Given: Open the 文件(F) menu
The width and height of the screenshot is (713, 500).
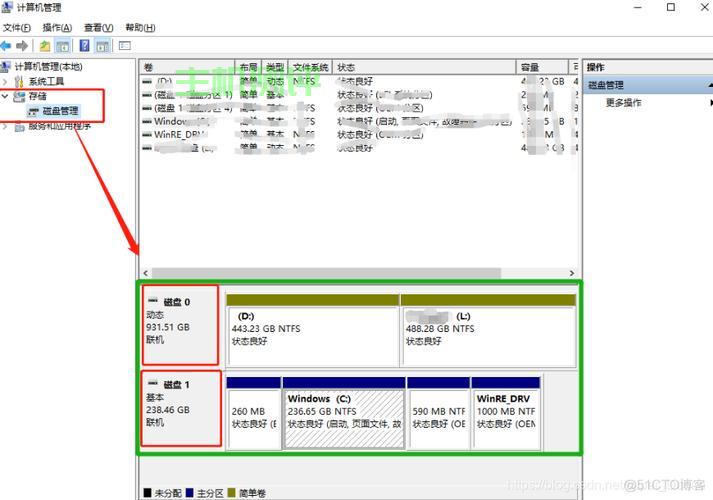Looking at the screenshot, I should [17, 28].
